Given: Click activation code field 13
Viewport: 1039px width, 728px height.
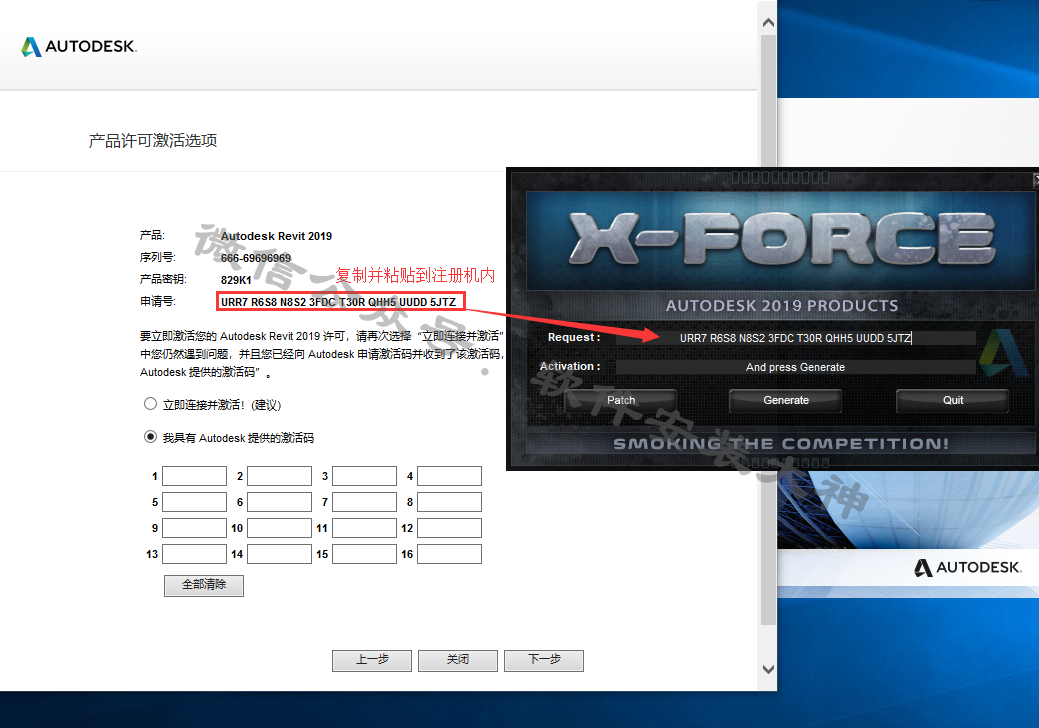Looking at the screenshot, I should coord(195,554).
